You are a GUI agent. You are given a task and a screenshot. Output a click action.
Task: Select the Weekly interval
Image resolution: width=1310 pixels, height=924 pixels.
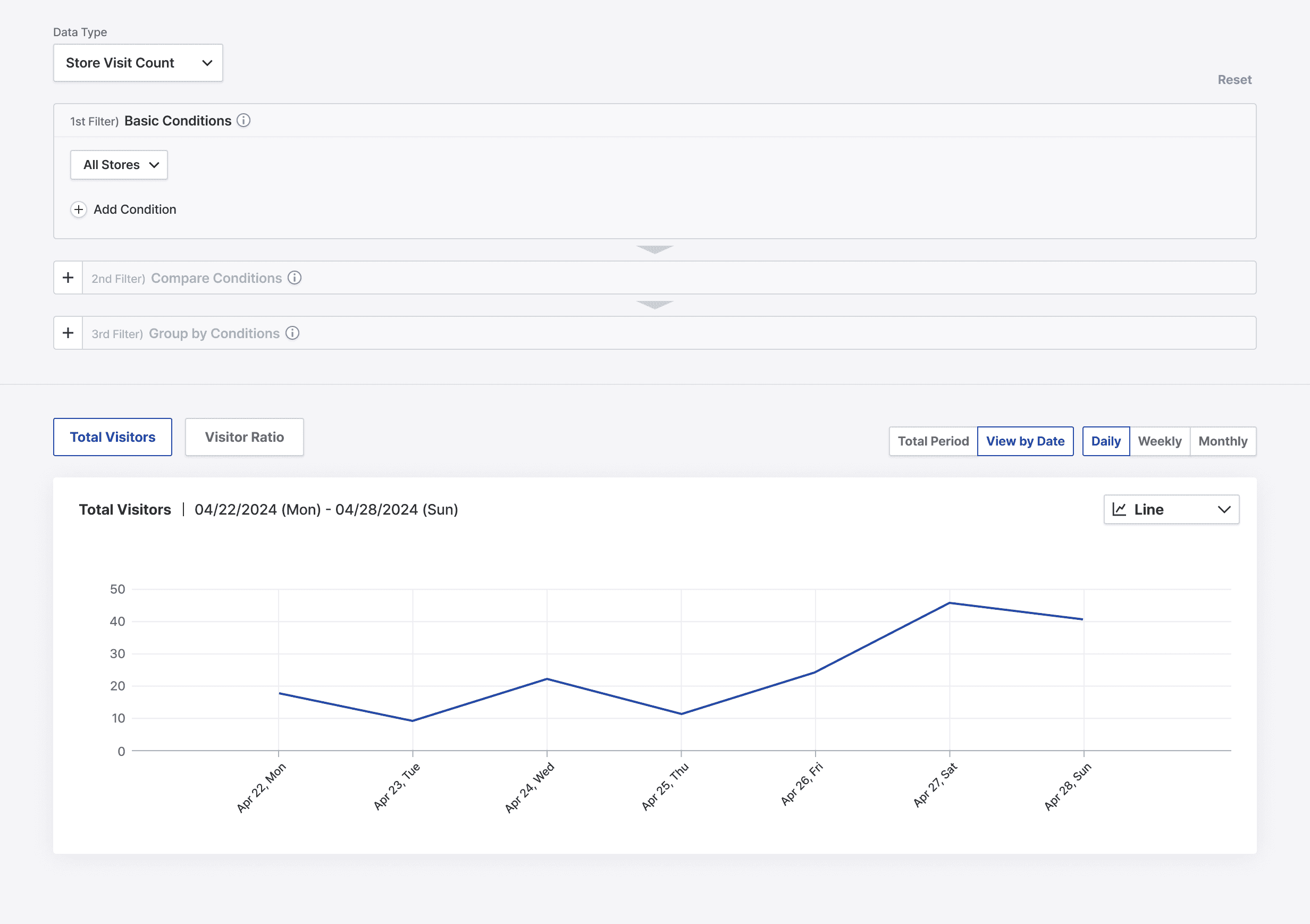[x=1160, y=441]
